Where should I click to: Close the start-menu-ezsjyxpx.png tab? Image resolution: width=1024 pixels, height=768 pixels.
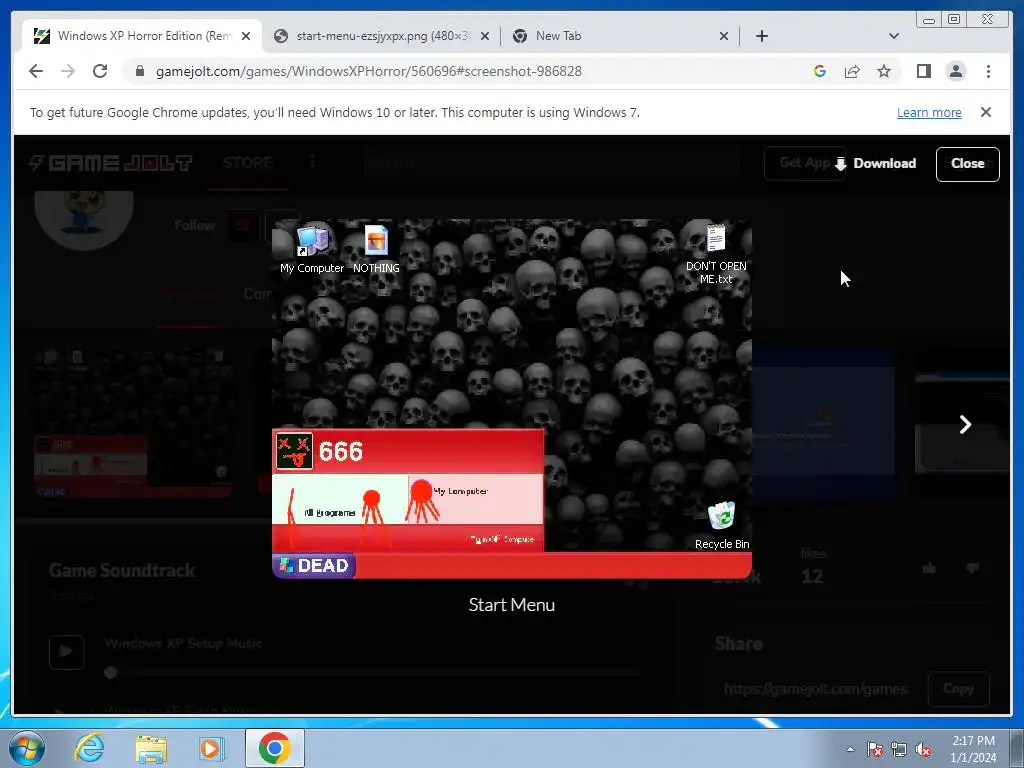point(485,36)
